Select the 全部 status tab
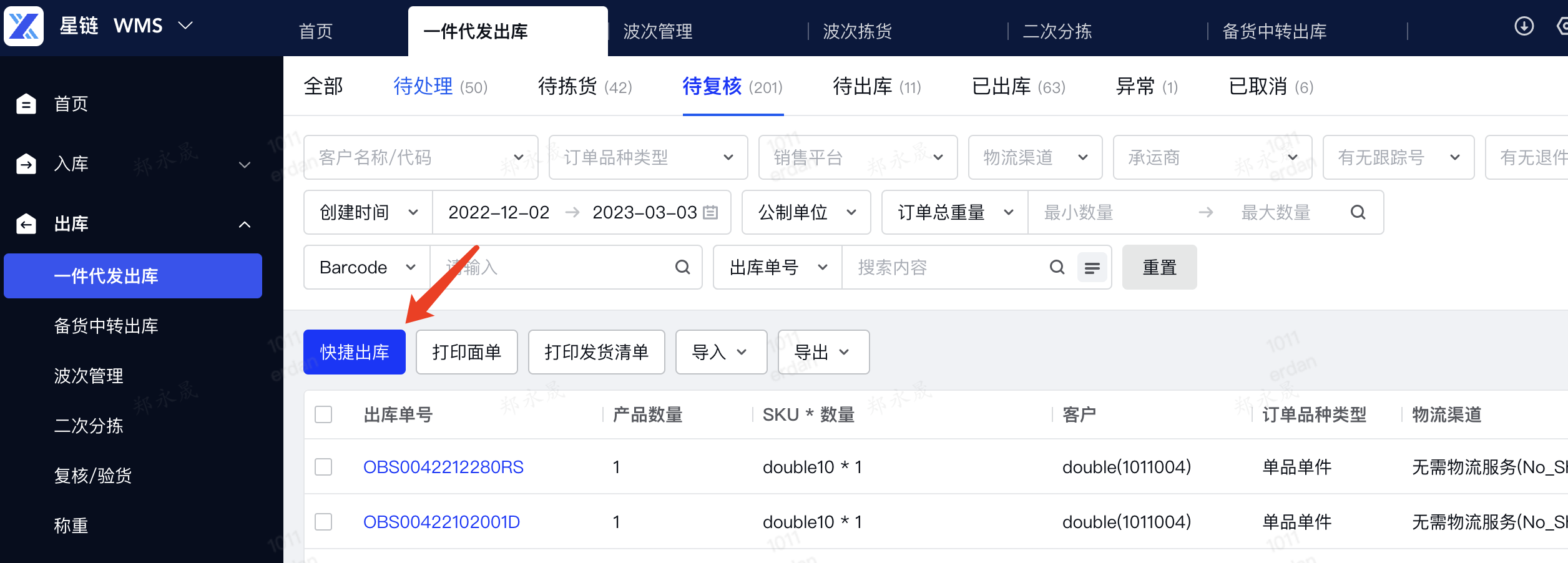The width and height of the screenshot is (1568, 563). click(323, 86)
